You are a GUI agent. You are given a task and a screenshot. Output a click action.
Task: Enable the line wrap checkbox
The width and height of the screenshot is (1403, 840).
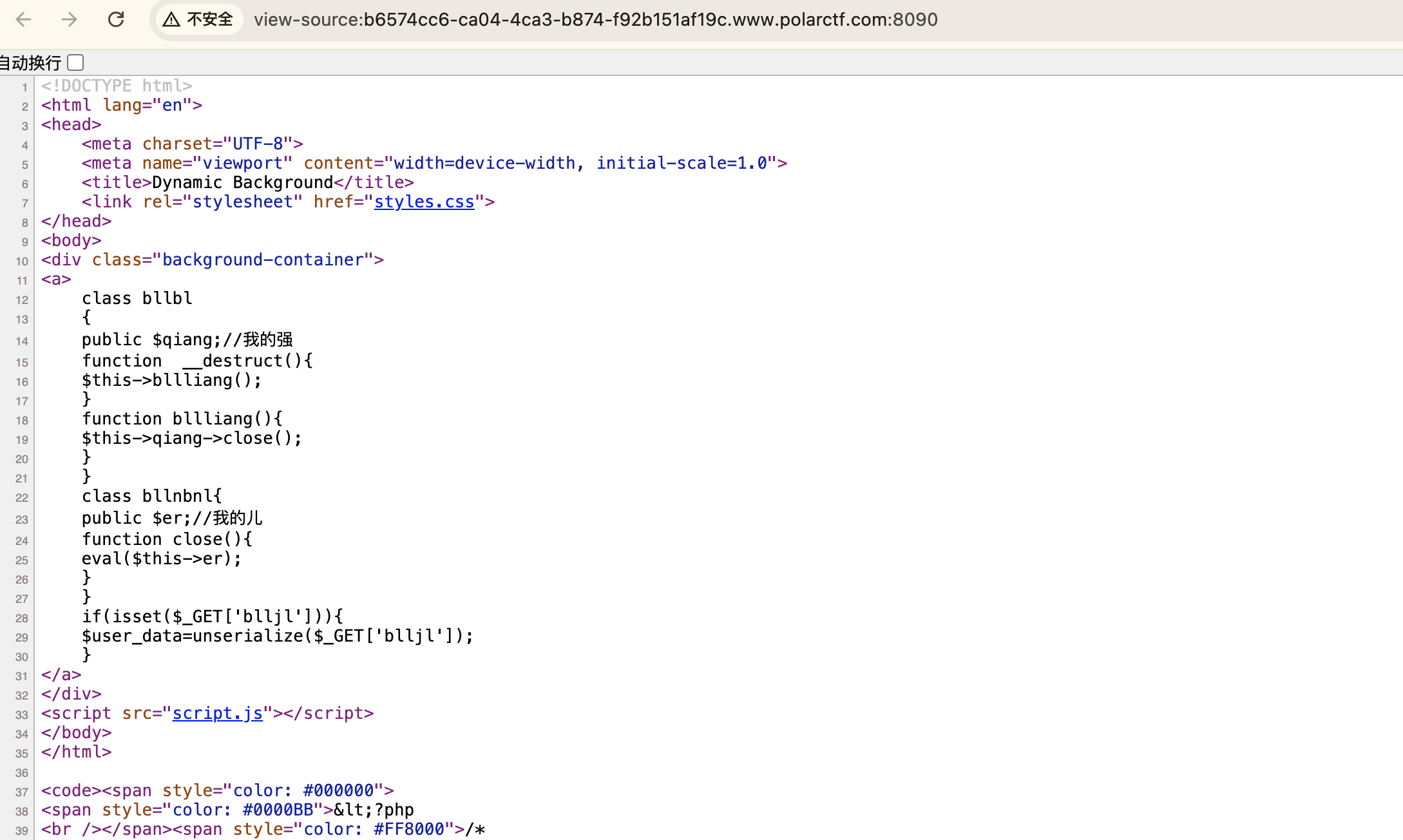76,62
